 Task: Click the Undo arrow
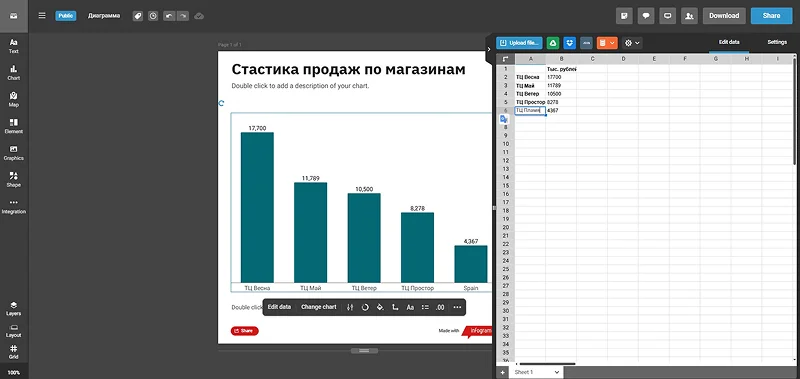pos(169,16)
